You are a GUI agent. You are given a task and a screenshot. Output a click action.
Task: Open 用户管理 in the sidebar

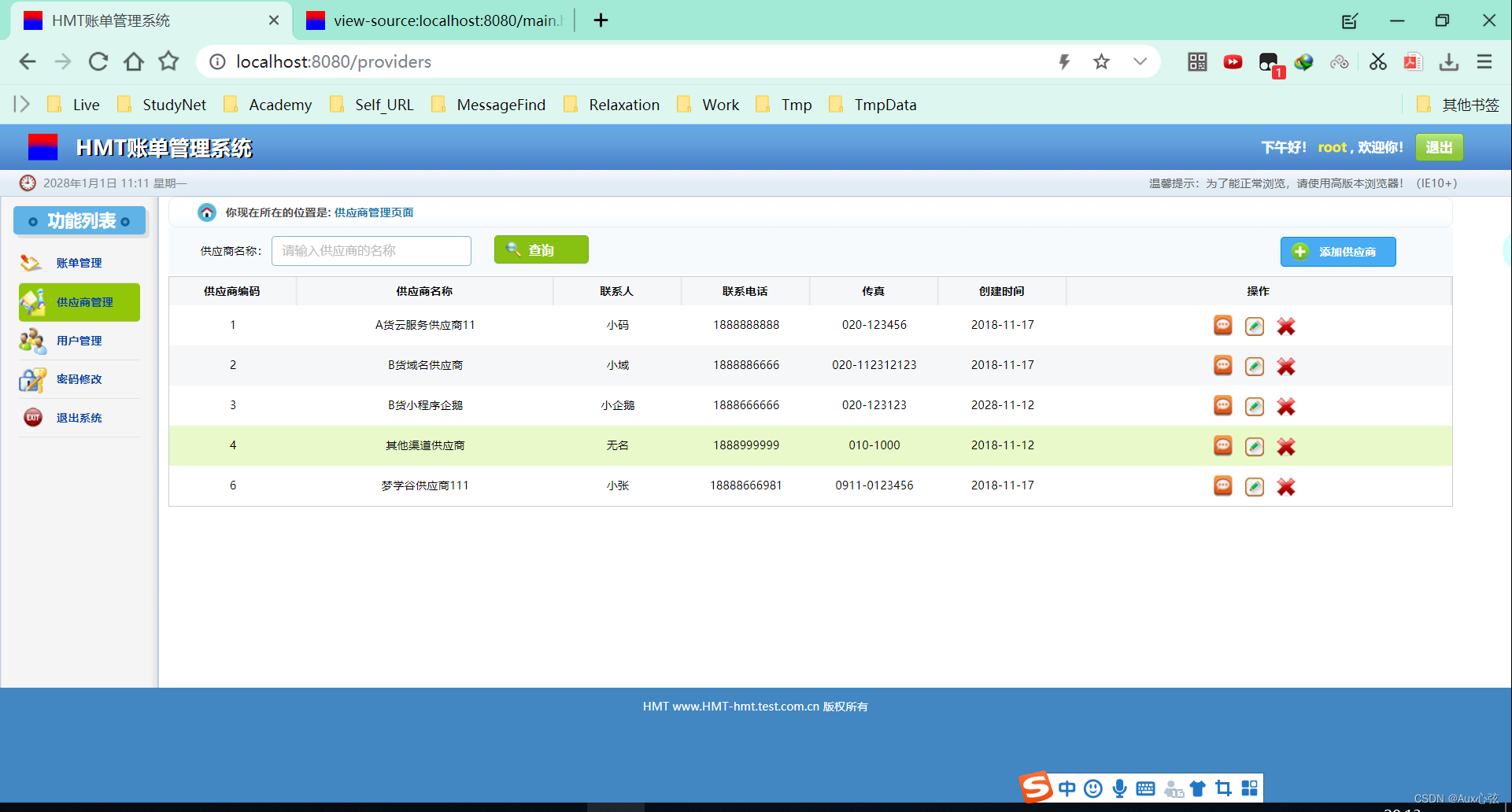pyautogui.click(x=79, y=341)
